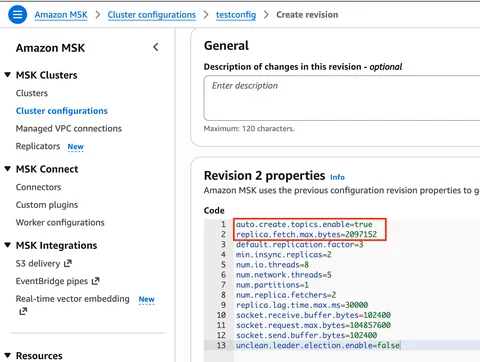
Task: Click the New badge beside Replicators
Action: 76,147
